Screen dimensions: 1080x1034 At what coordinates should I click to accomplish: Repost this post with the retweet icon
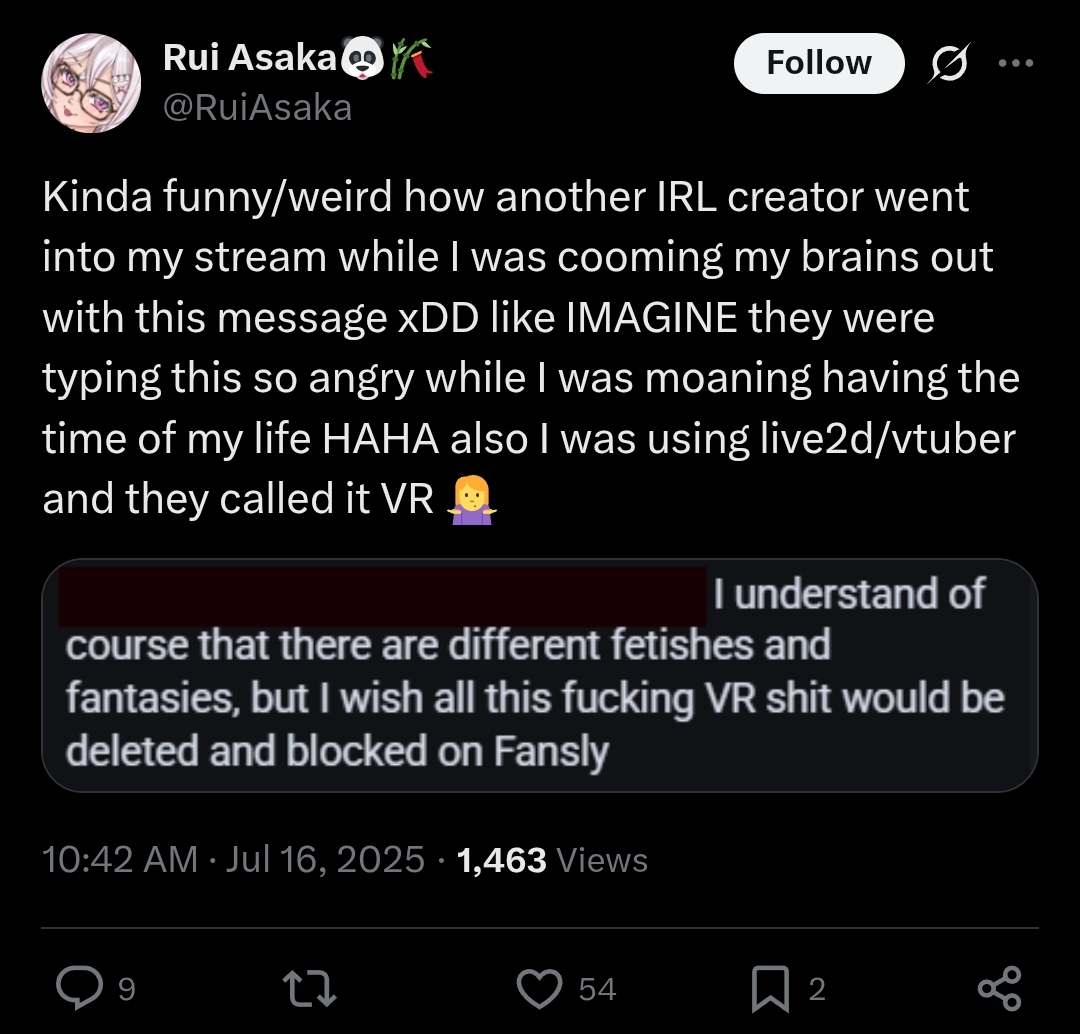click(x=308, y=988)
